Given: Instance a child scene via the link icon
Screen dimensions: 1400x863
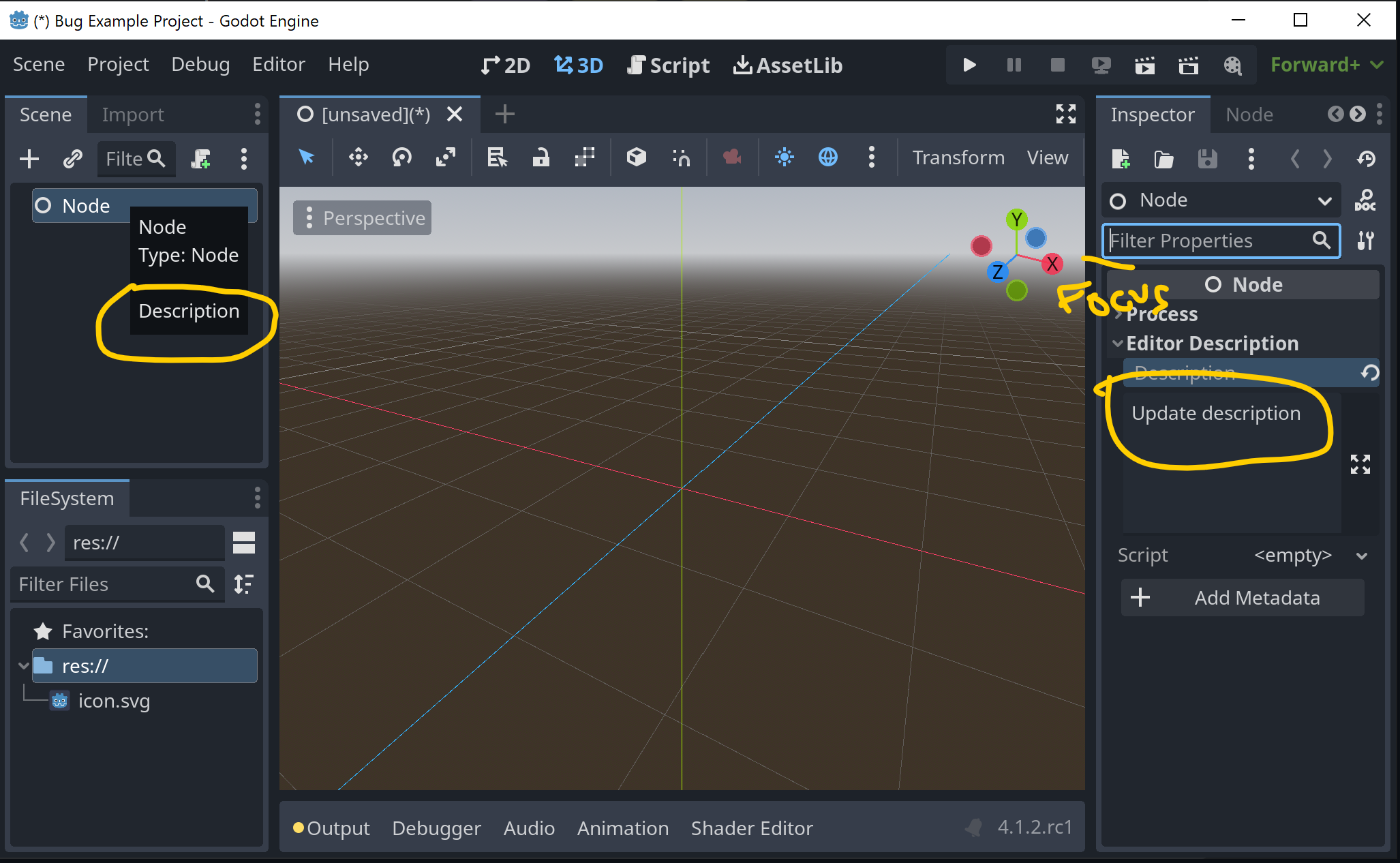Looking at the screenshot, I should 72,159.
